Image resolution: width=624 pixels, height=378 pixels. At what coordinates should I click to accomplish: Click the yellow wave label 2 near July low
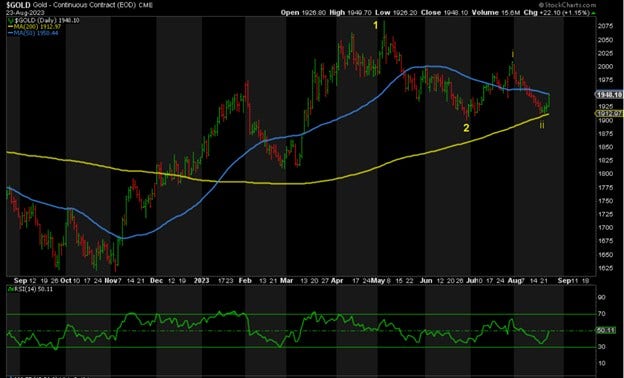coord(466,128)
